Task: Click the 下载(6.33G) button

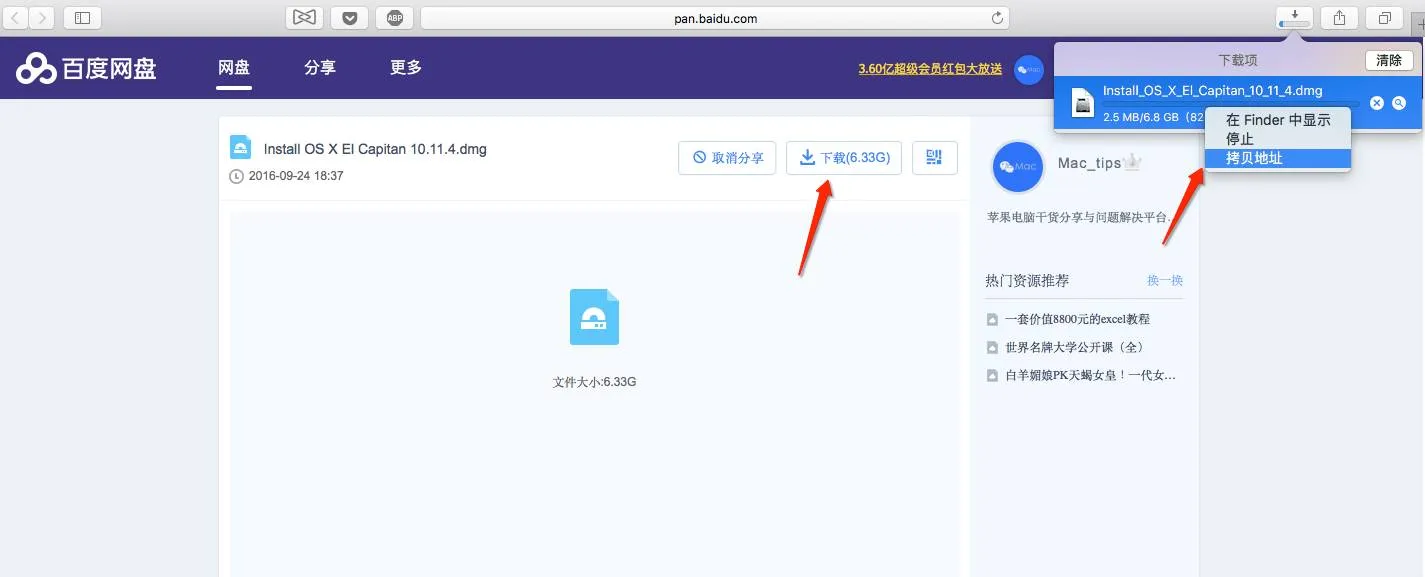Action: point(844,157)
